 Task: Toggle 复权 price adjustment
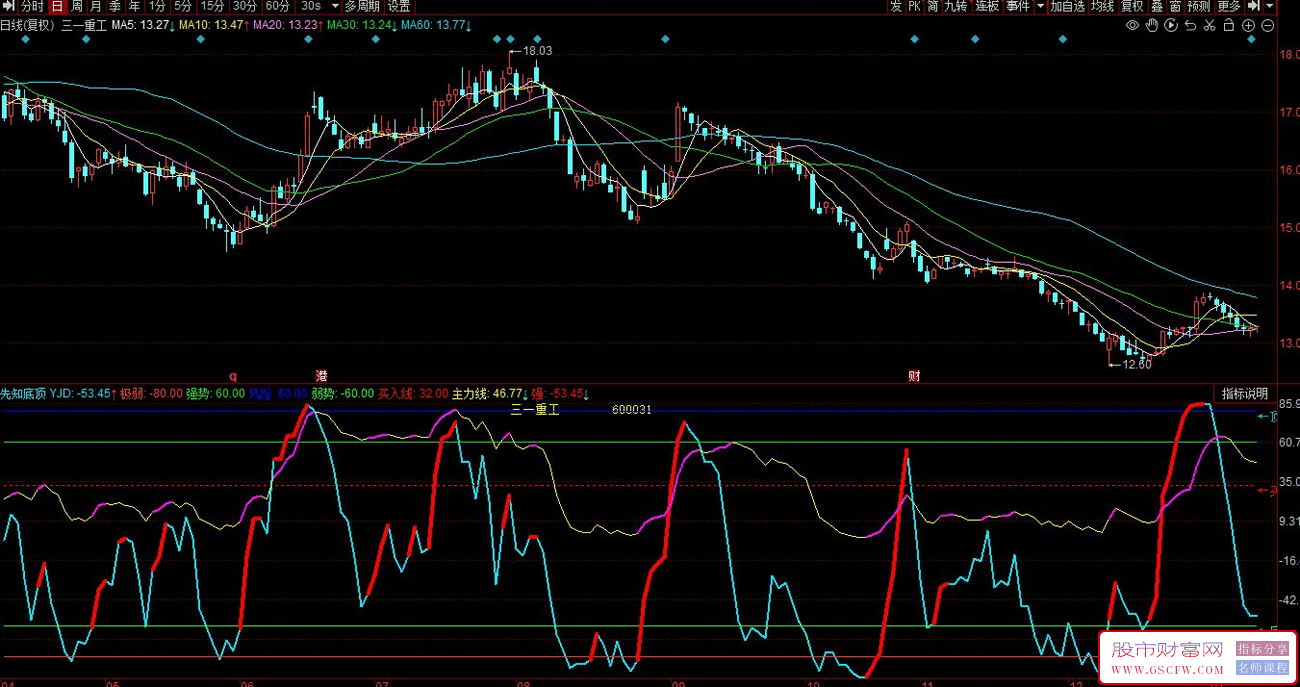[1133, 6]
